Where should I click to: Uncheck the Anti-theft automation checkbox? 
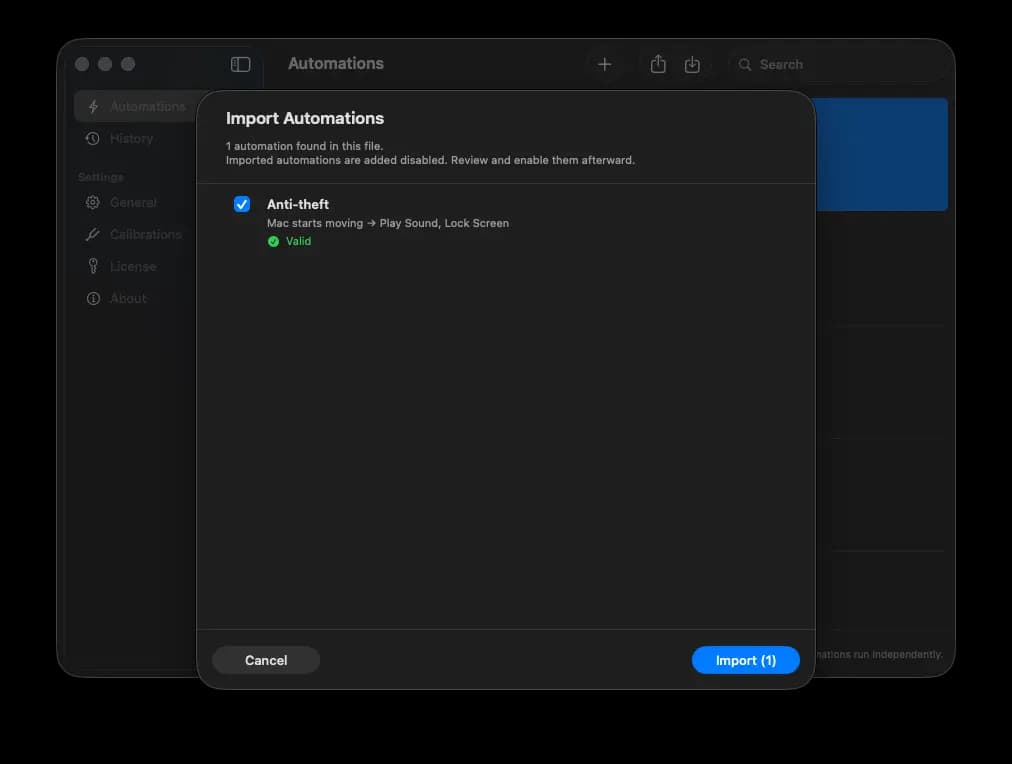click(x=241, y=204)
